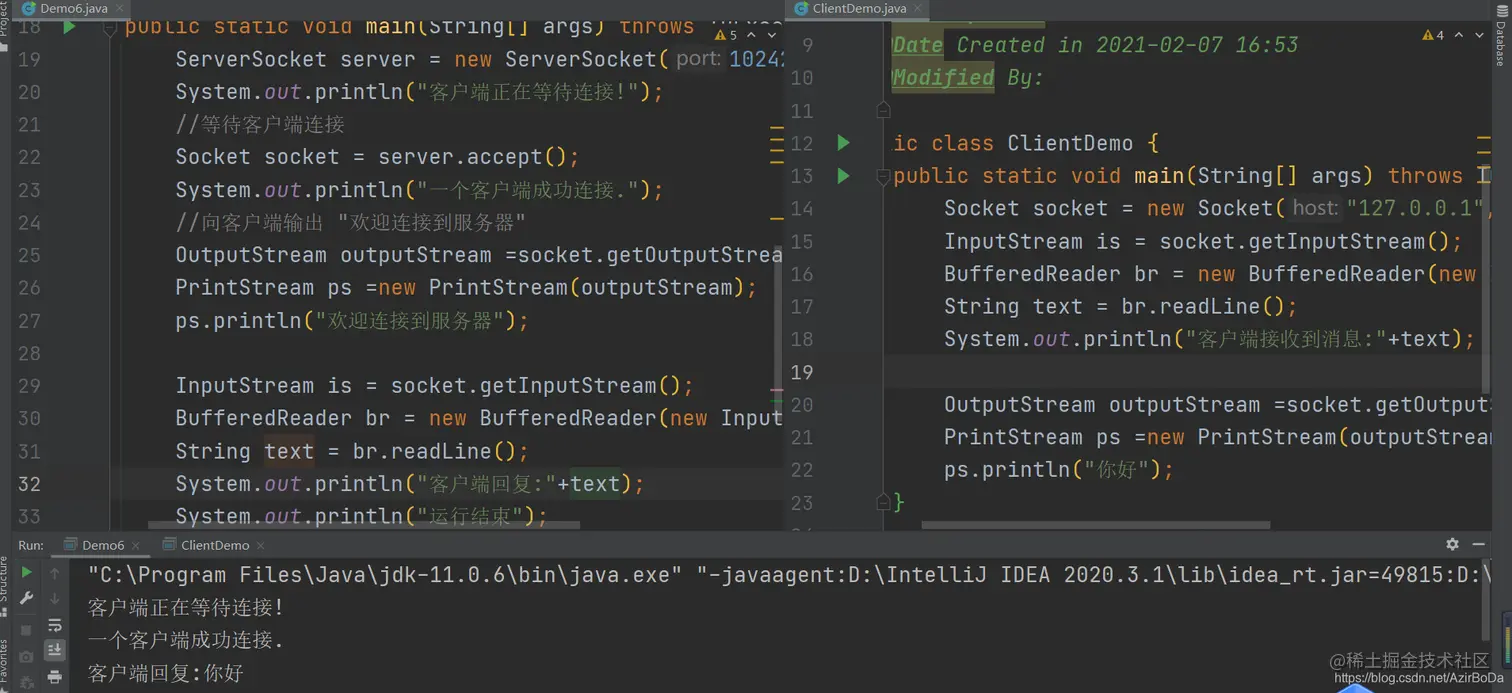Click 'String text = br.readLine();' in ClientDemo line 17
The image size is (1512, 693).
(1120, 306)
